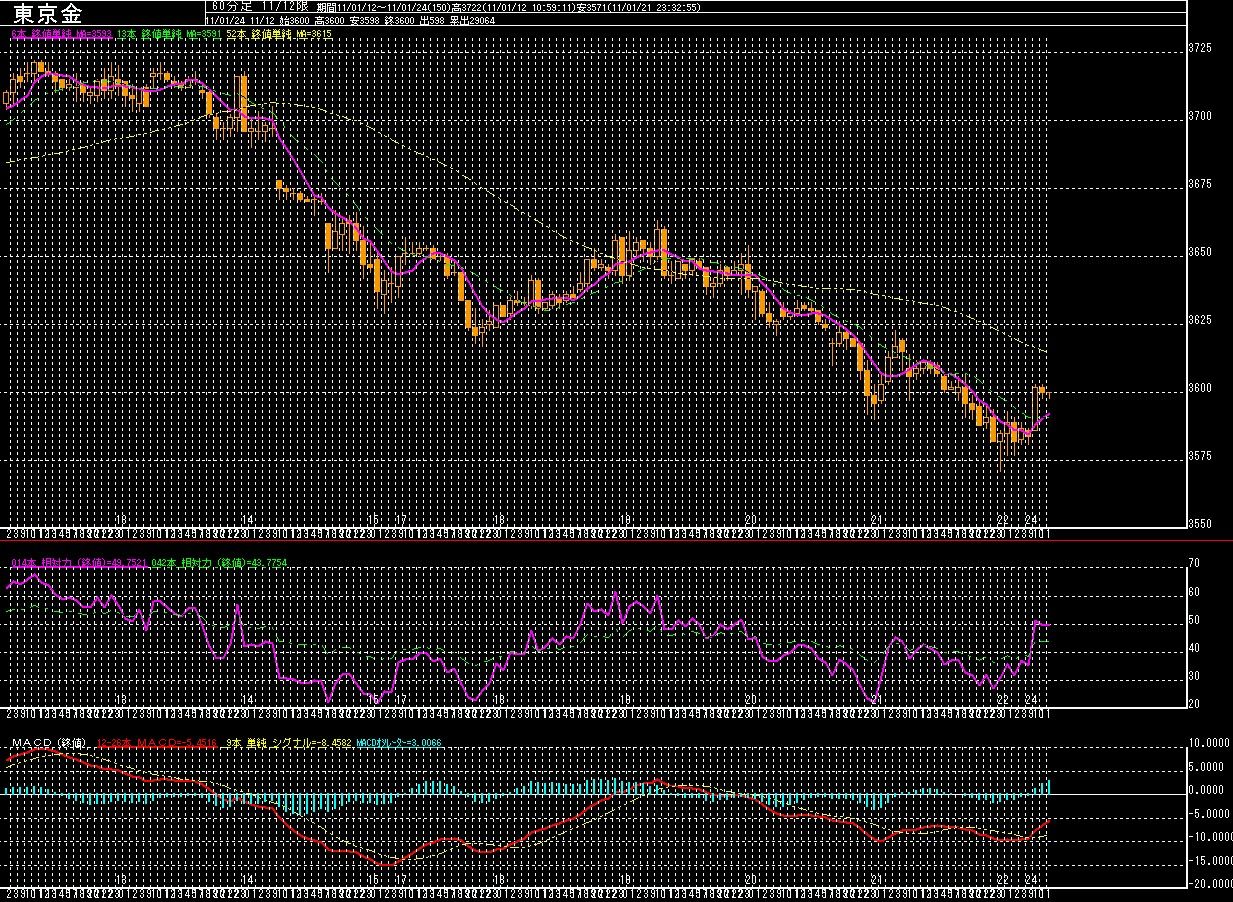The image size is (1233, 902).
Task: Click the MACD axis label 0.0000
Action: pyautogui.click(x=1208, y=789)
